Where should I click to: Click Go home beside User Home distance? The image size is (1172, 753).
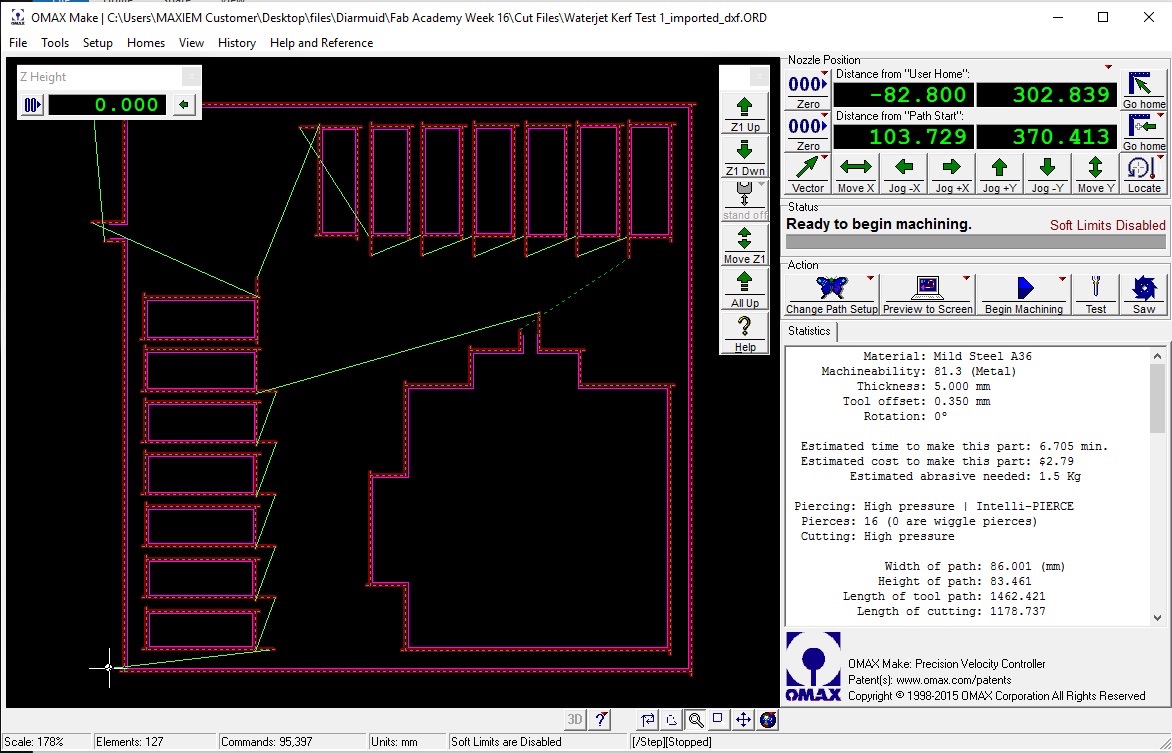tap(1143, 90)
